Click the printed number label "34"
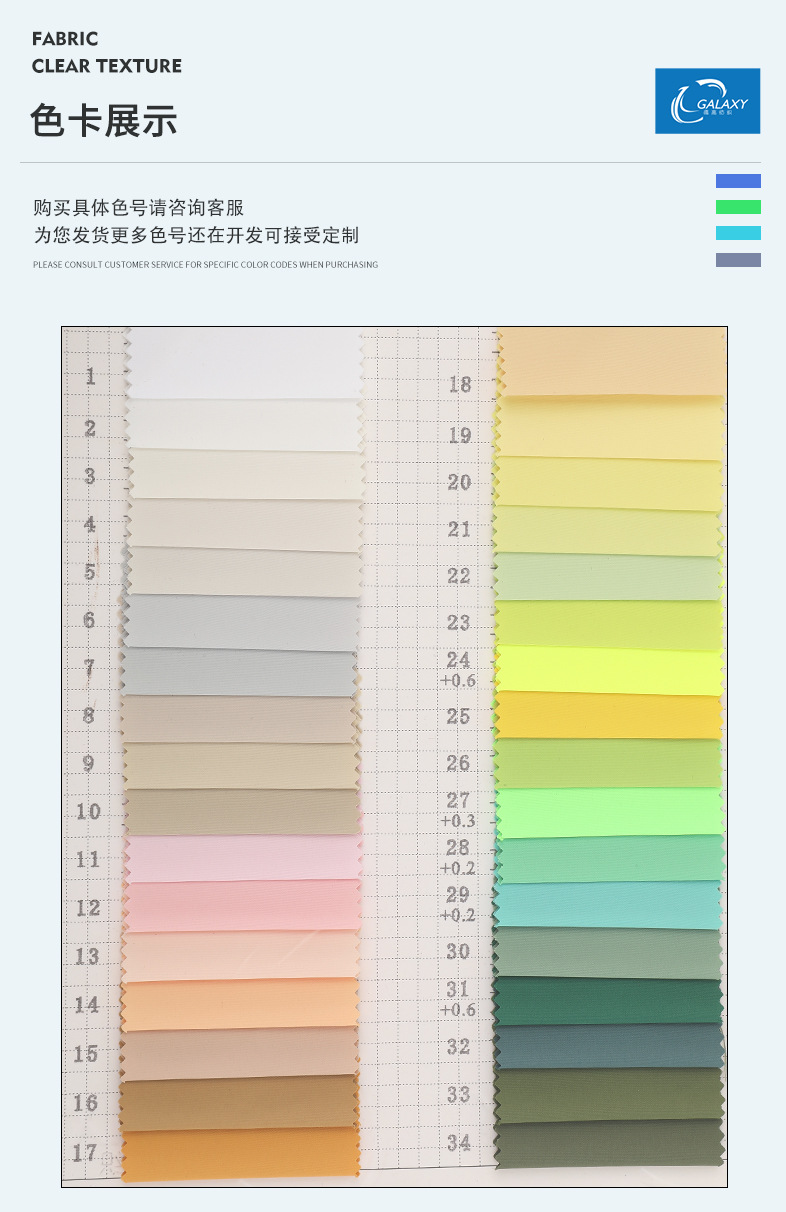 point(459,1143)
